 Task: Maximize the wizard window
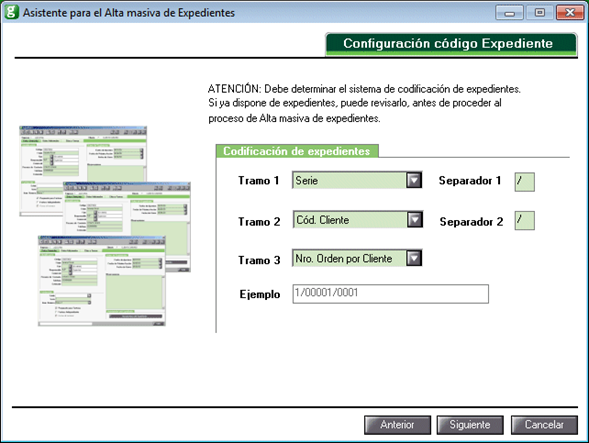(540, 13)
